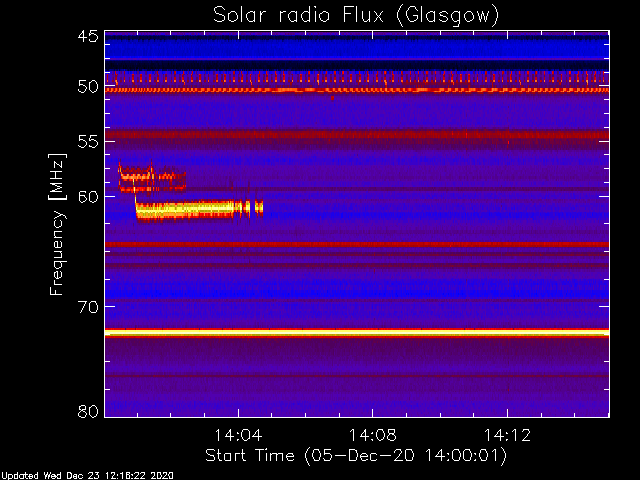Screen dimensions: 640x480
Task: Click the 14:12 time tick label
Action: [507, 435]
